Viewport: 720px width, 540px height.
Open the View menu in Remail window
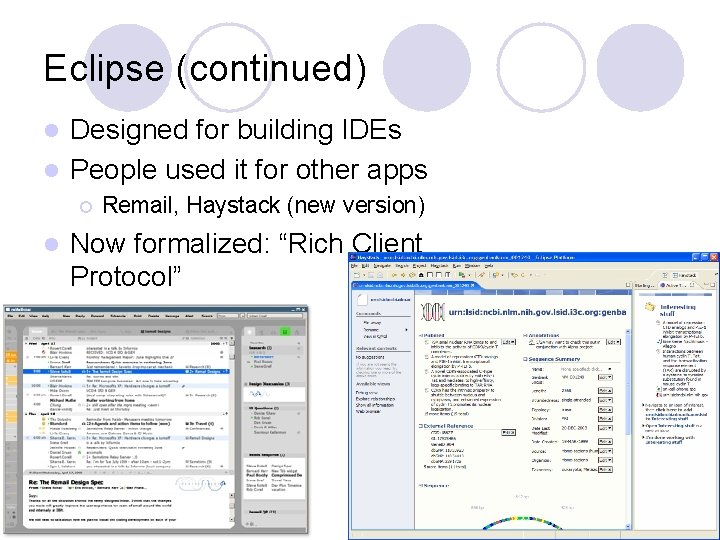coord(33,316)
